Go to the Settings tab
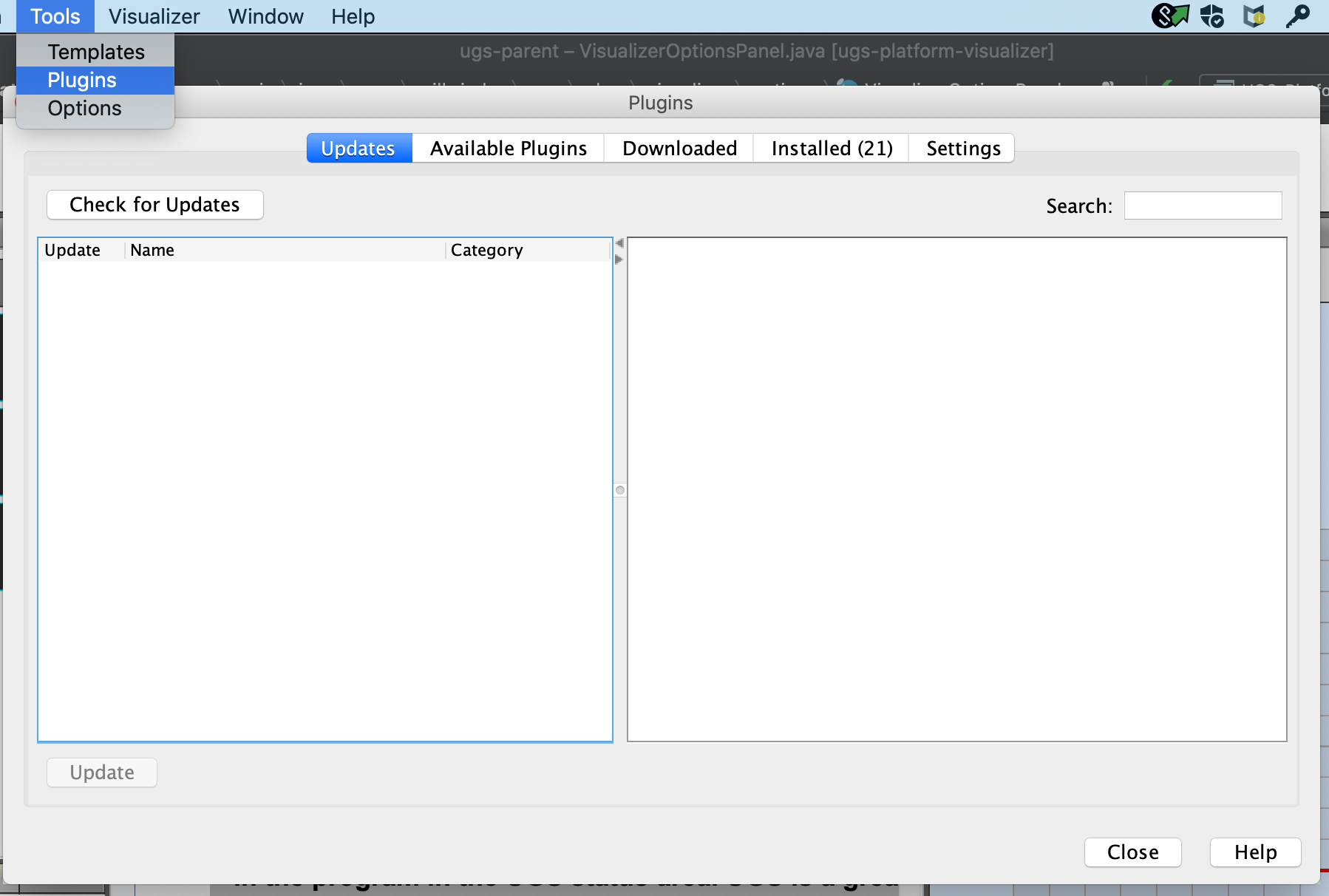The image size is (1329, 896). click(x=962, y=149)
